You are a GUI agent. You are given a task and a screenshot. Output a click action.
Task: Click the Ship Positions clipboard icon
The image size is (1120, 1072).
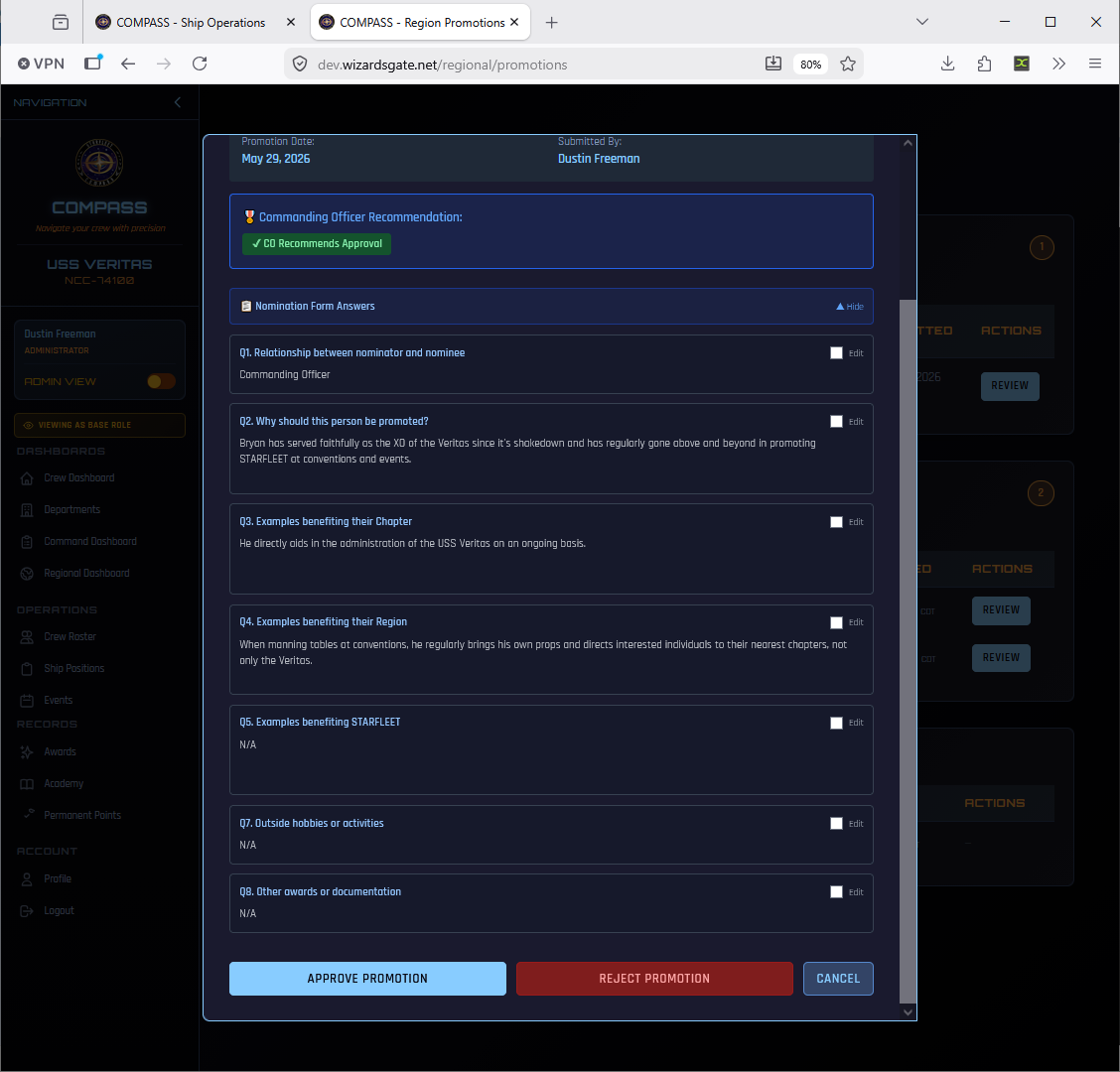click(27, 668)
